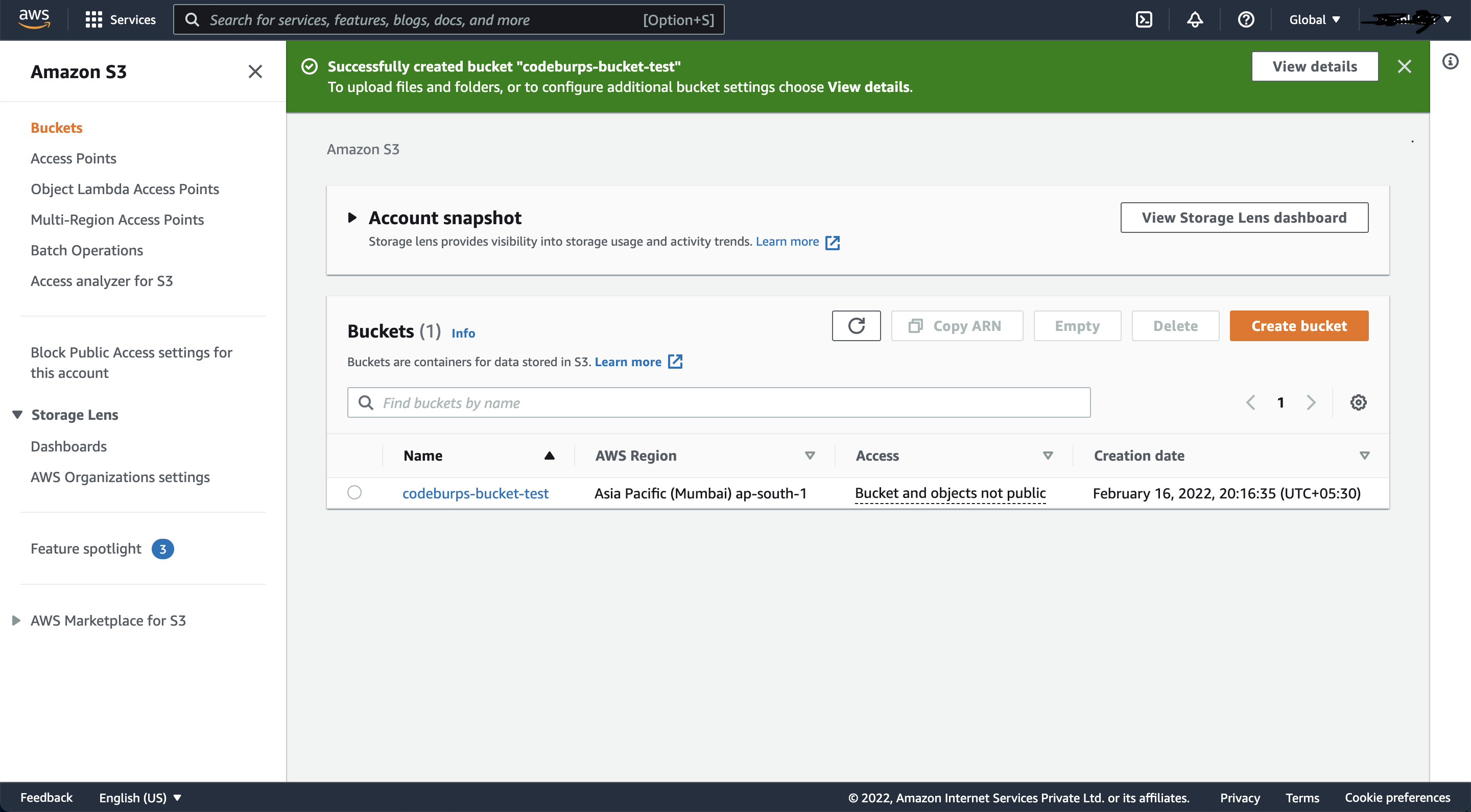The image size is (1471, 812).
Task: Open Multi-Region Access Points
Action: pos(117,220)
